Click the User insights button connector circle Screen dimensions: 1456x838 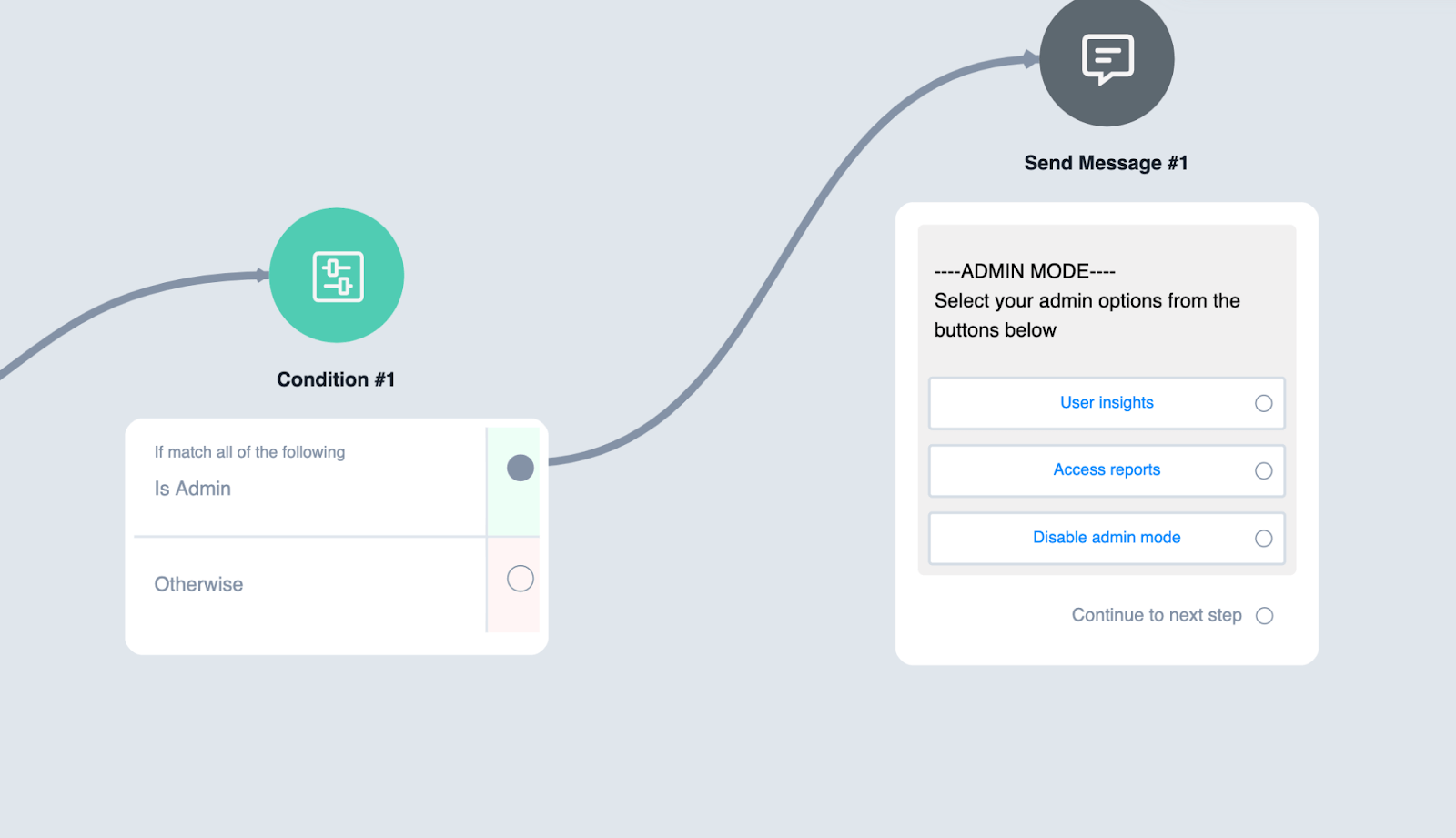click(1263, 403)
